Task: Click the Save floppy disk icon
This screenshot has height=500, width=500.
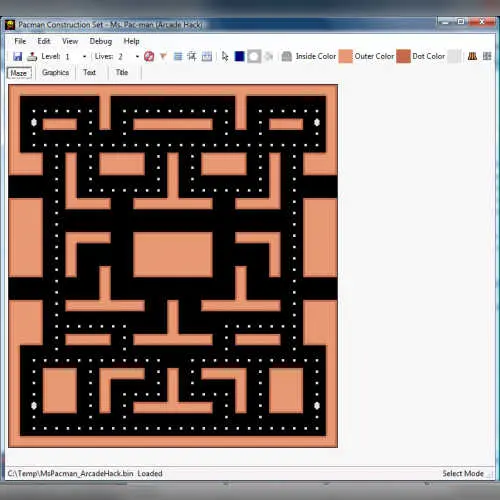Action: (17, 56)
